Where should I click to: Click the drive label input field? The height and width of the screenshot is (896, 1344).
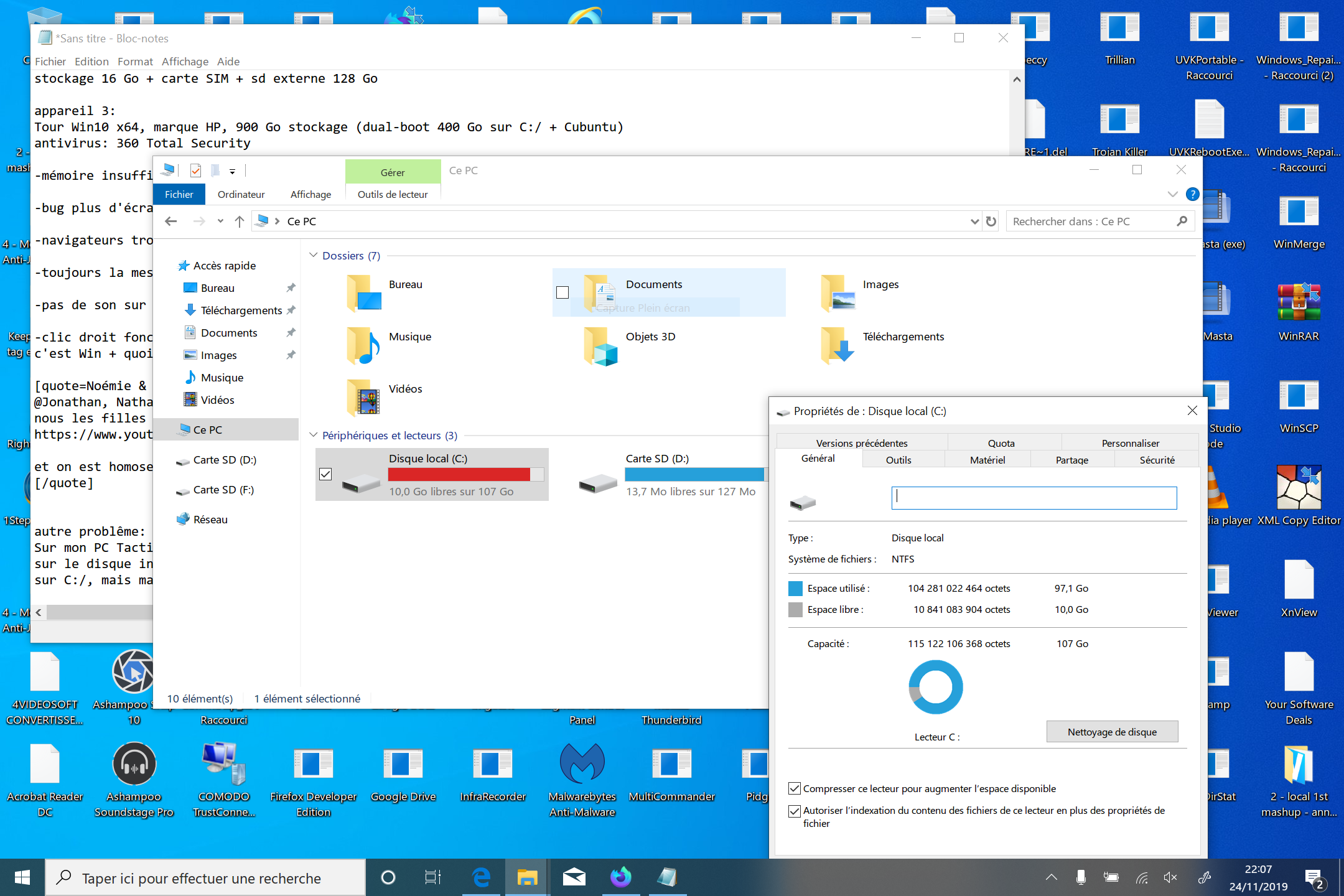point(1034,498)
